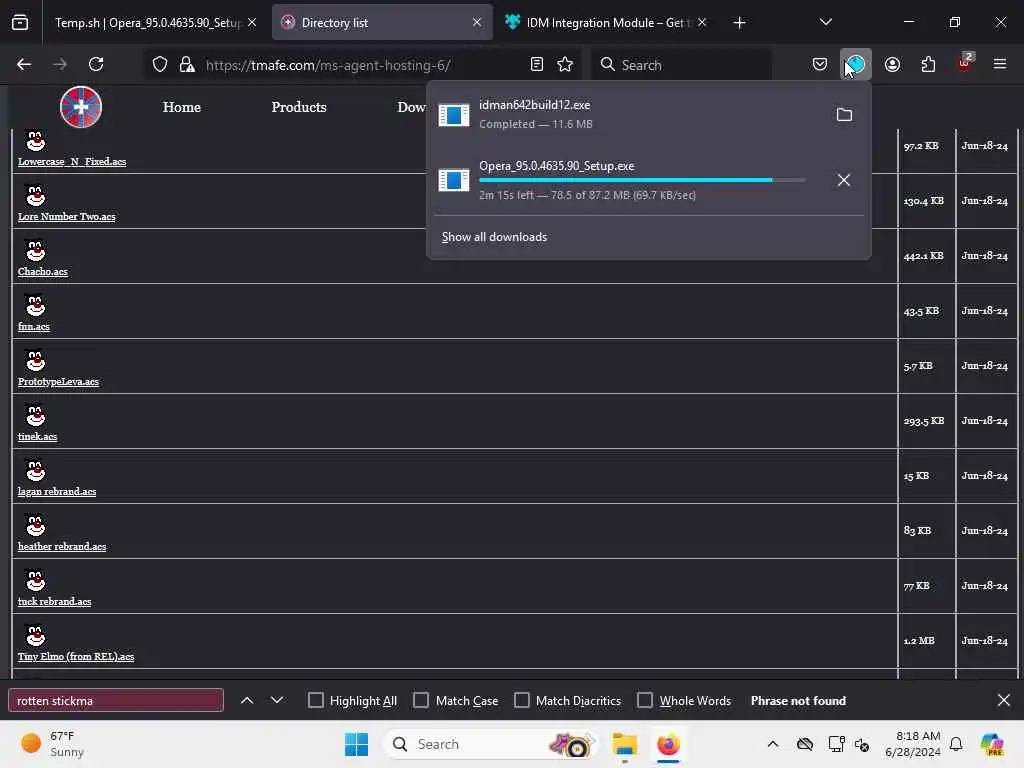Show idman642build12.exe in folder
The height and width of the screenshot is (768, 1024).
(844, 115)
